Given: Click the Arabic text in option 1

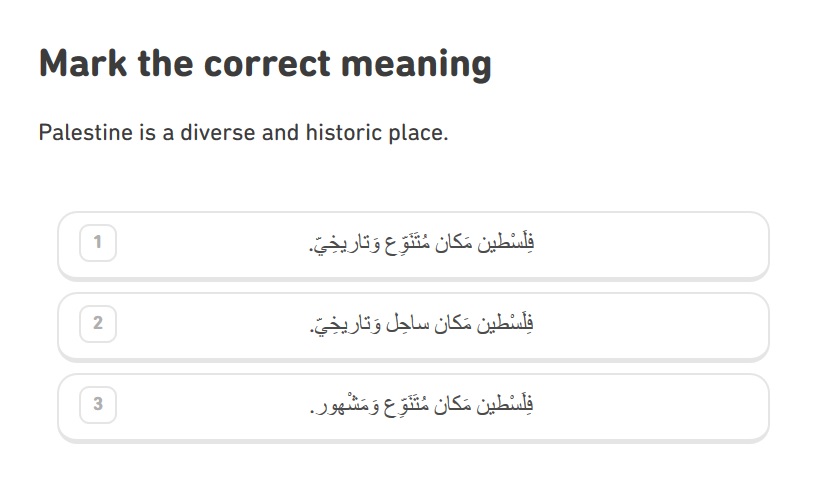Looking at the screenshot, I should [421, 243].
